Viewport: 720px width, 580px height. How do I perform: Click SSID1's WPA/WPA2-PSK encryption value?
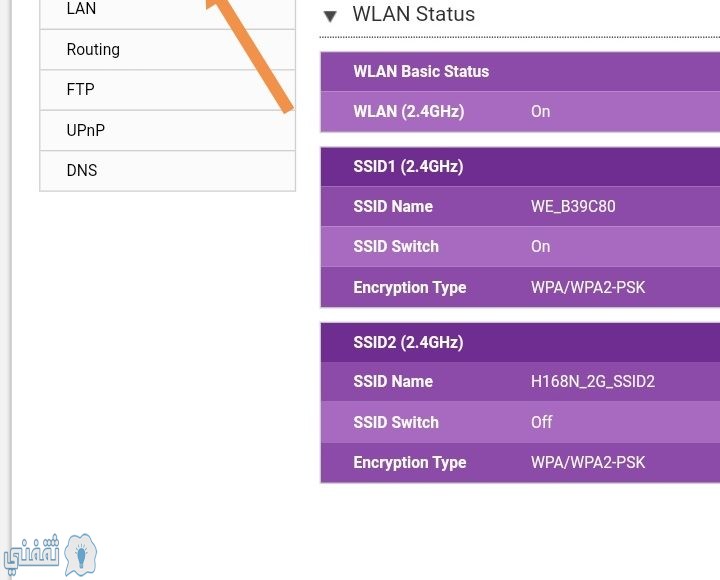point(588,287)
